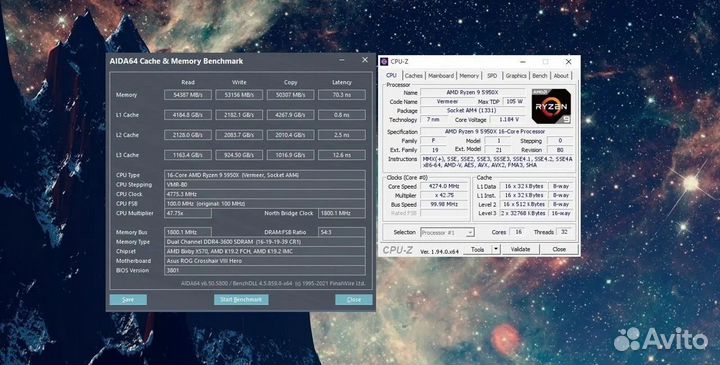The width and height of the screenshot is (720, 365).
Task: Click the L3 Cache Write value 924.50 GB/s
Action: [x=239, y=155]
